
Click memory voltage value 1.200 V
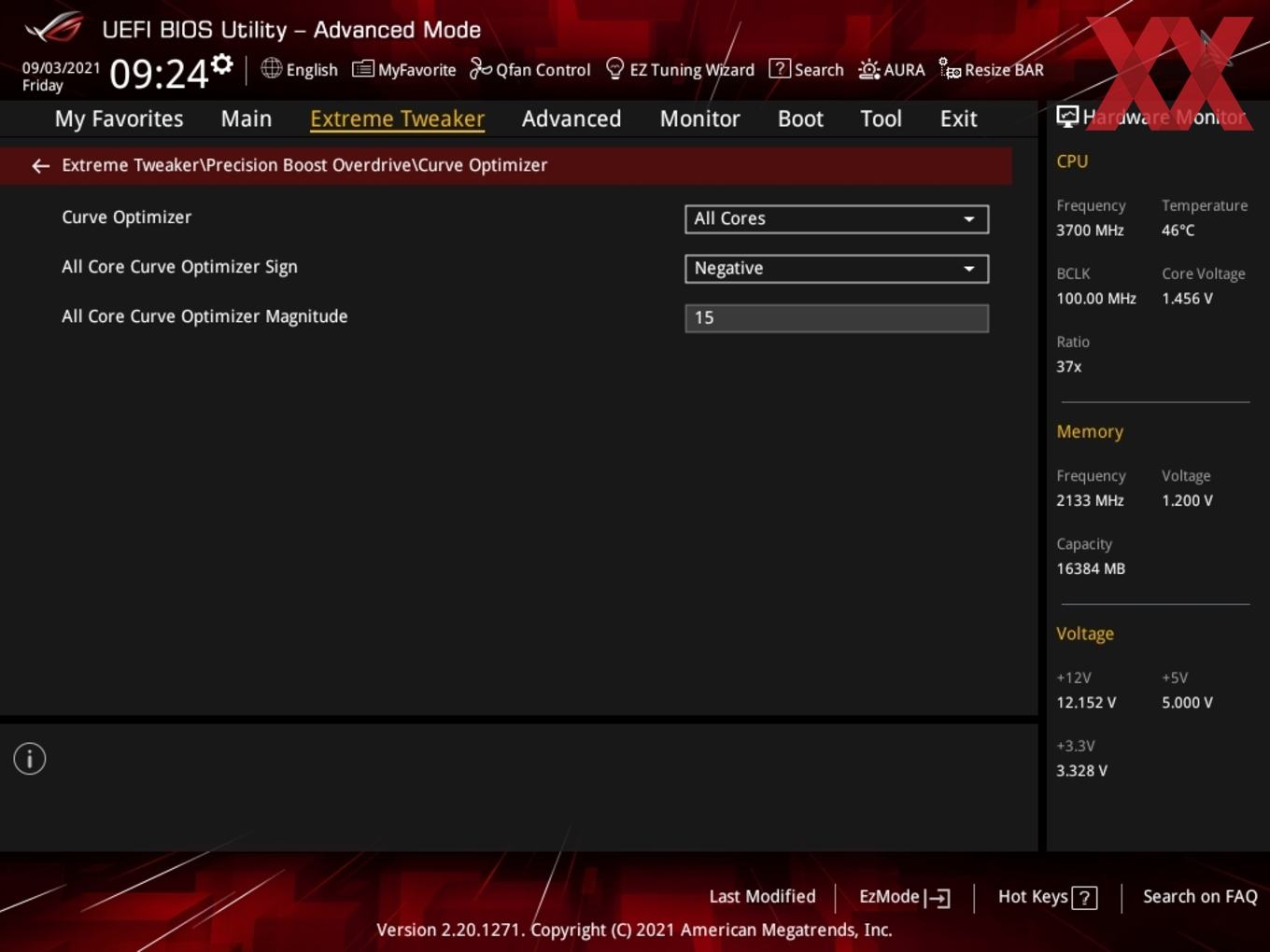pyautogui.click(x=1187, y=500)
